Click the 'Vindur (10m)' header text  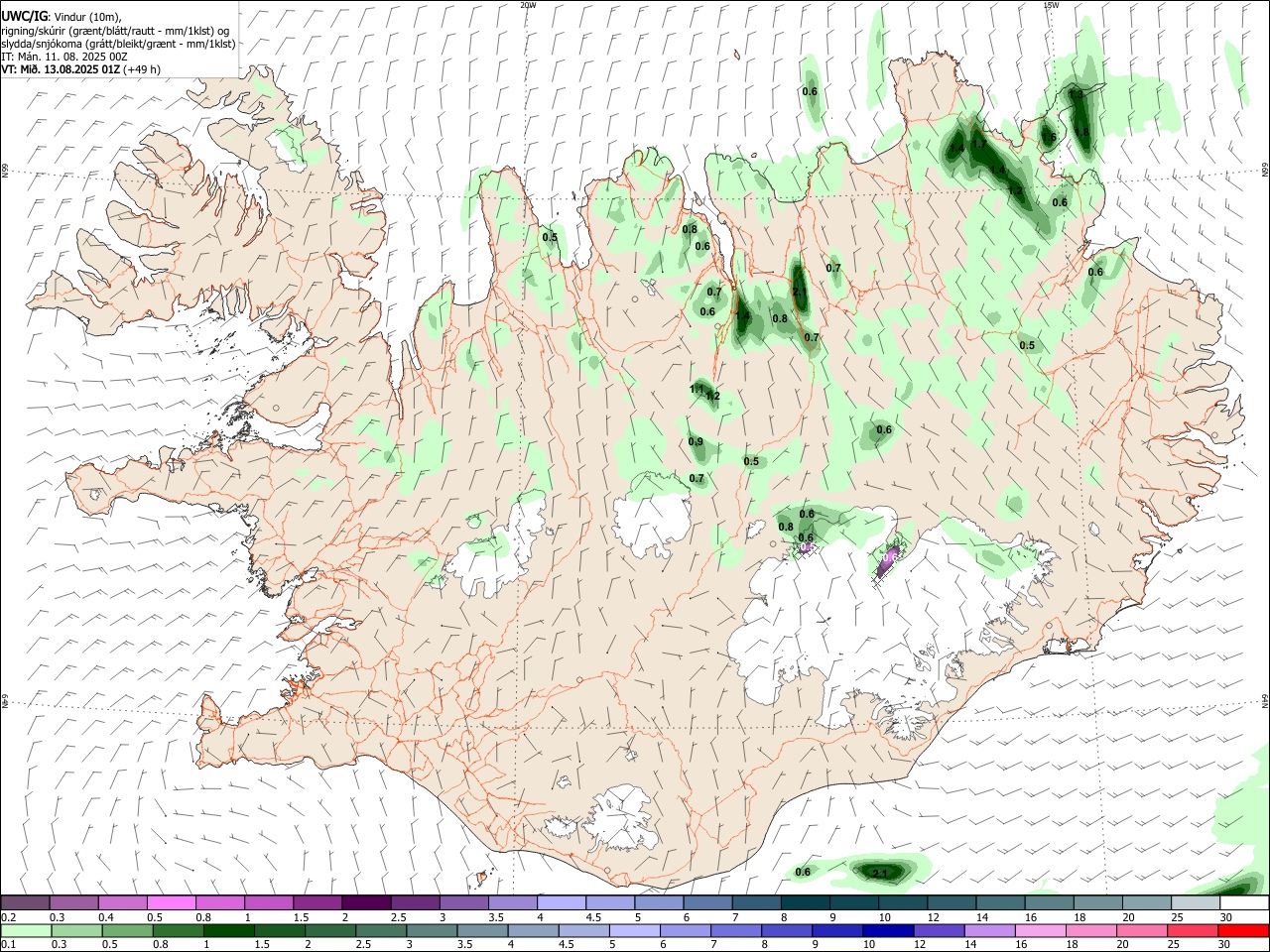click(86, 17)
